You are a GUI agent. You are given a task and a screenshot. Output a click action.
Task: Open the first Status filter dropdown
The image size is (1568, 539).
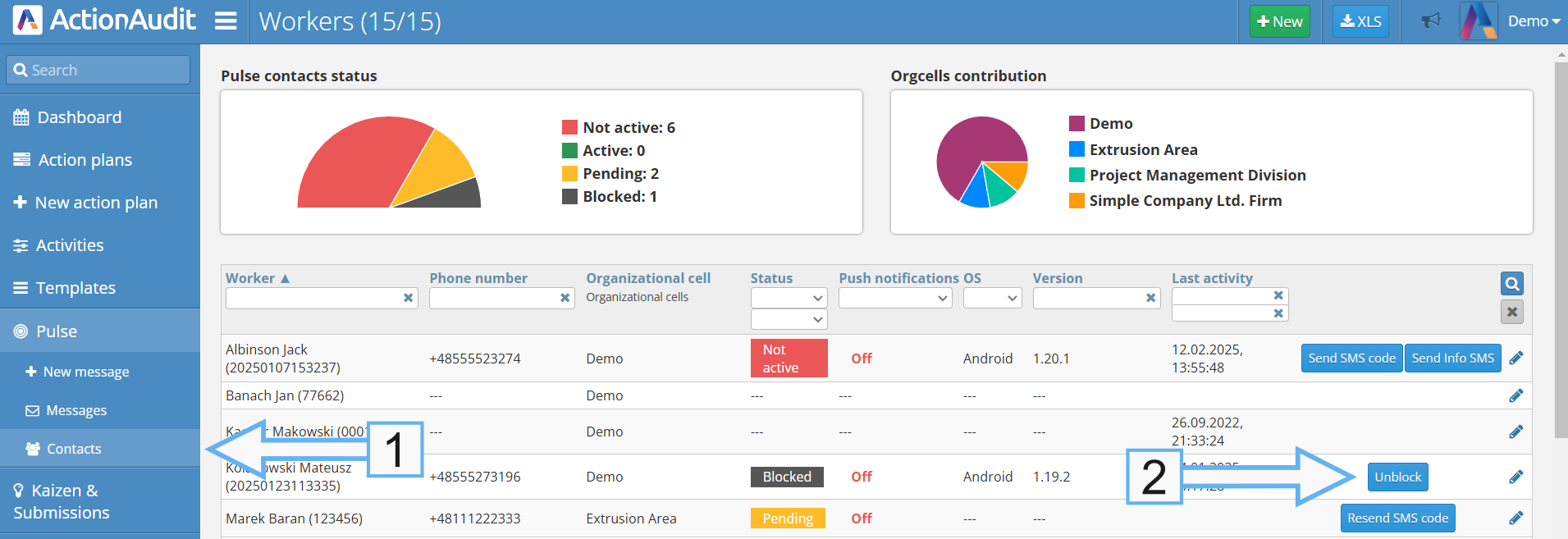(x=789, y=298)
